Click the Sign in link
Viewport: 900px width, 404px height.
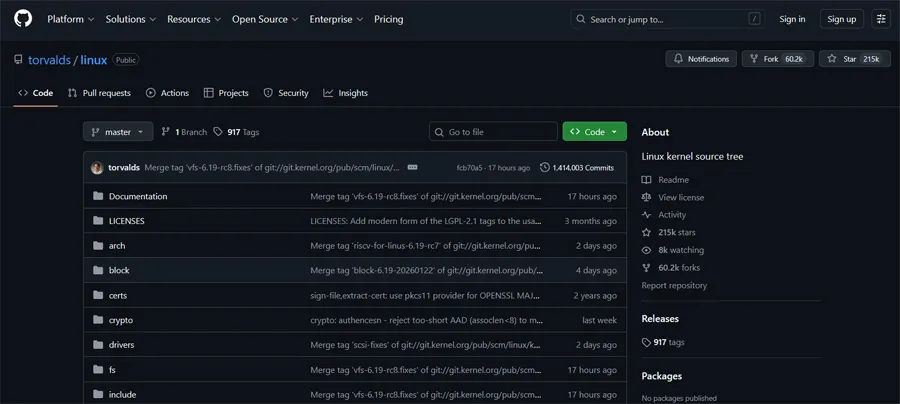[x=792, y=19]
